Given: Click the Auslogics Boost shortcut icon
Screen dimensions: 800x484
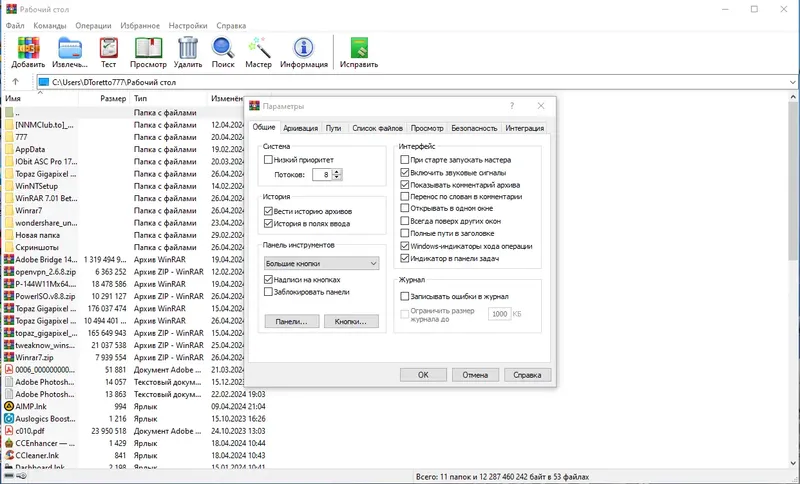Looking at the screenshot, I should [9, 419].
